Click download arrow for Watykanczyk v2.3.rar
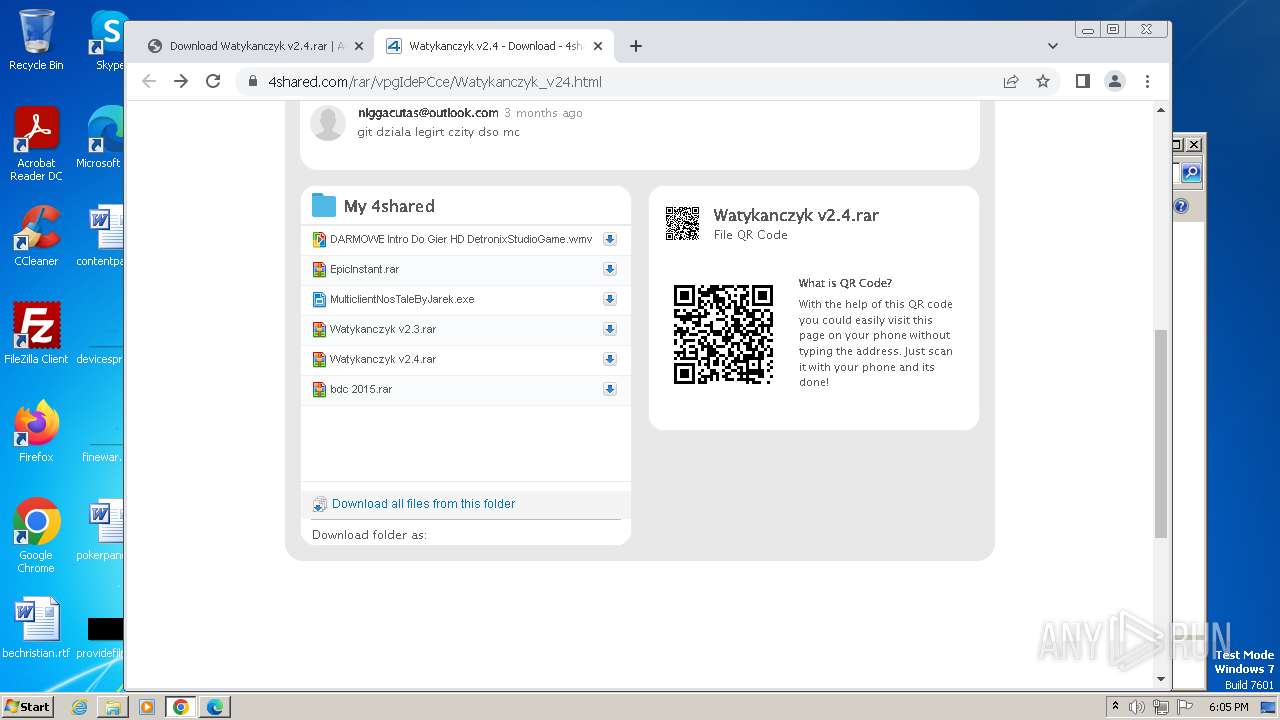 (609, 329)
